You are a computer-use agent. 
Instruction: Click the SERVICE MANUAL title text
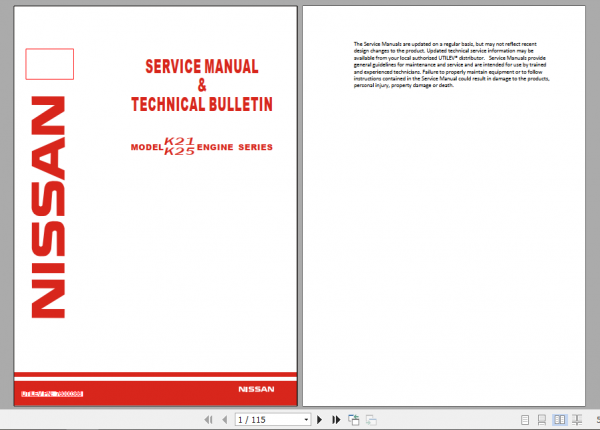202,66
